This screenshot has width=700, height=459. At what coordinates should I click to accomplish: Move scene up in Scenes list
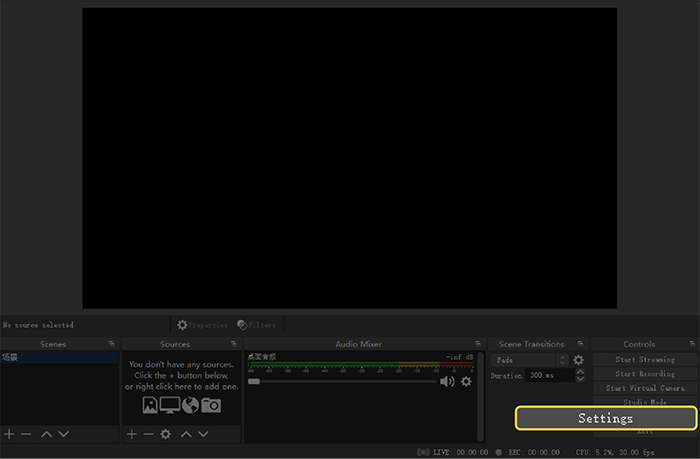pyautogui.click(x=46, y=434)
